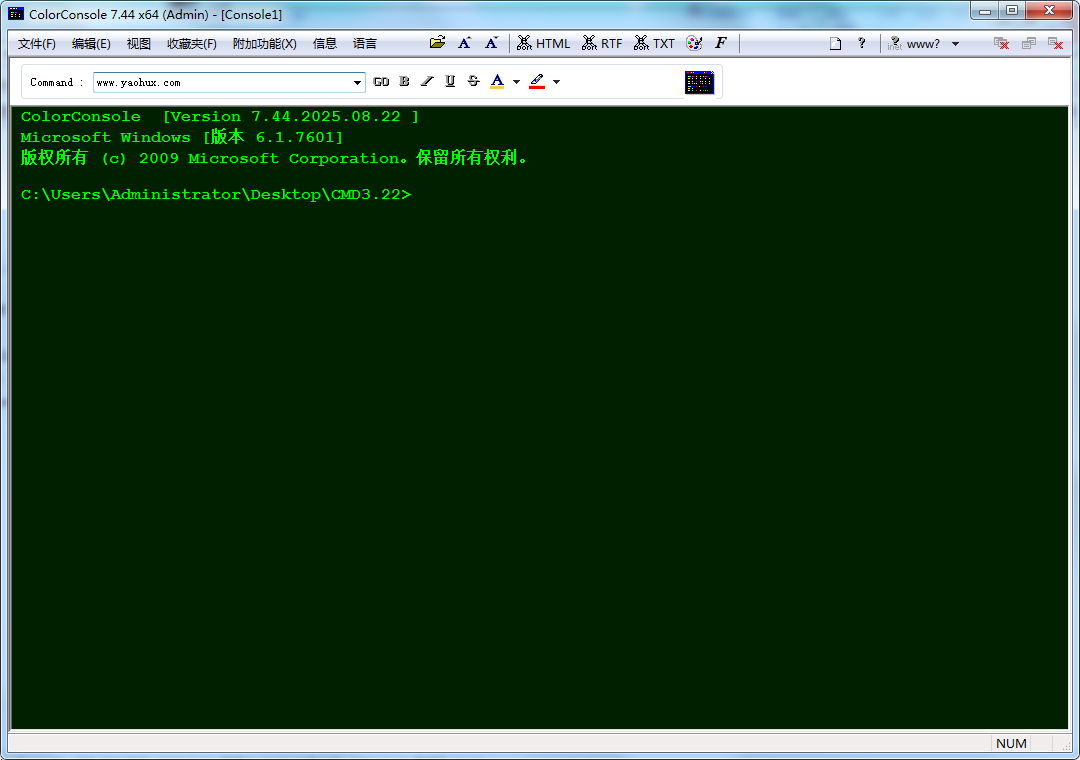Open the 文件(F) menu
The width and height of the screenshot is (1080, 760).
37,44
